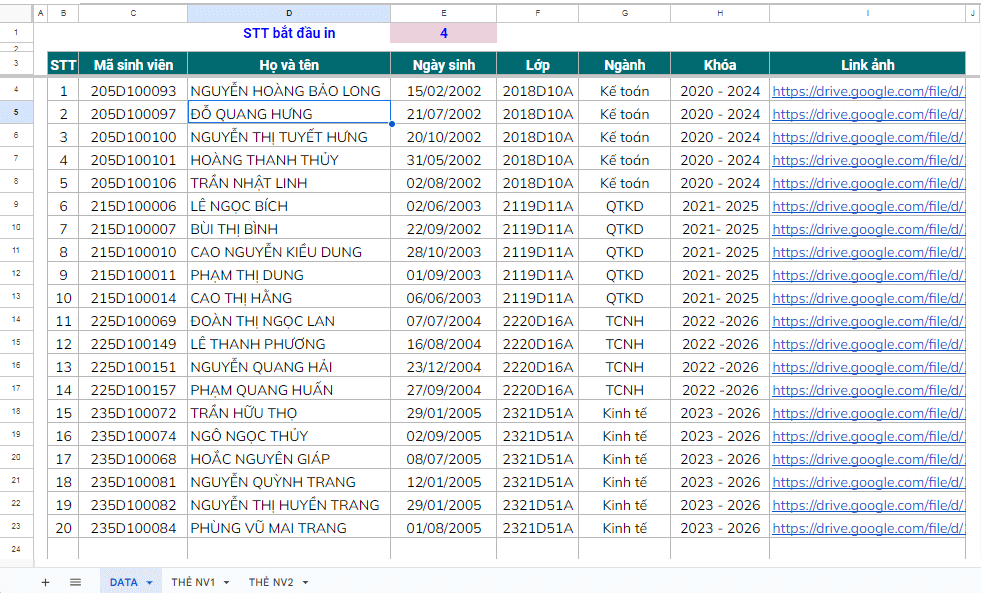Select row 5 header
The width and height of the screenshot is (981, 593).
click(16, 113)
